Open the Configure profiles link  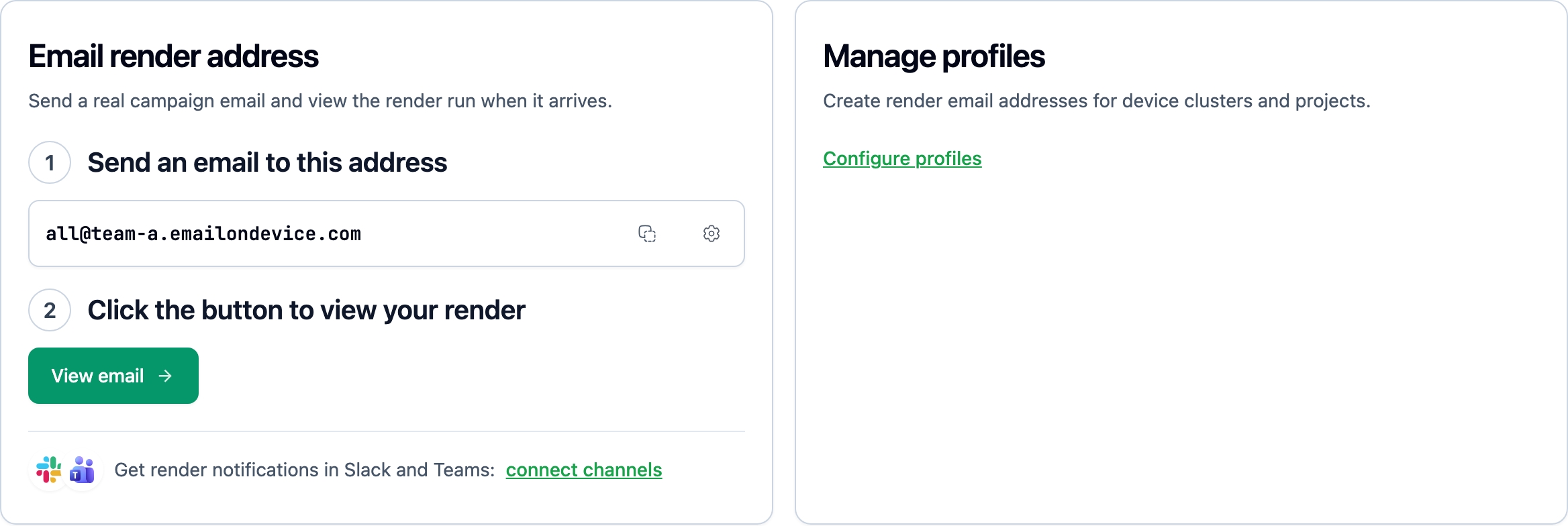click(902, 158)
